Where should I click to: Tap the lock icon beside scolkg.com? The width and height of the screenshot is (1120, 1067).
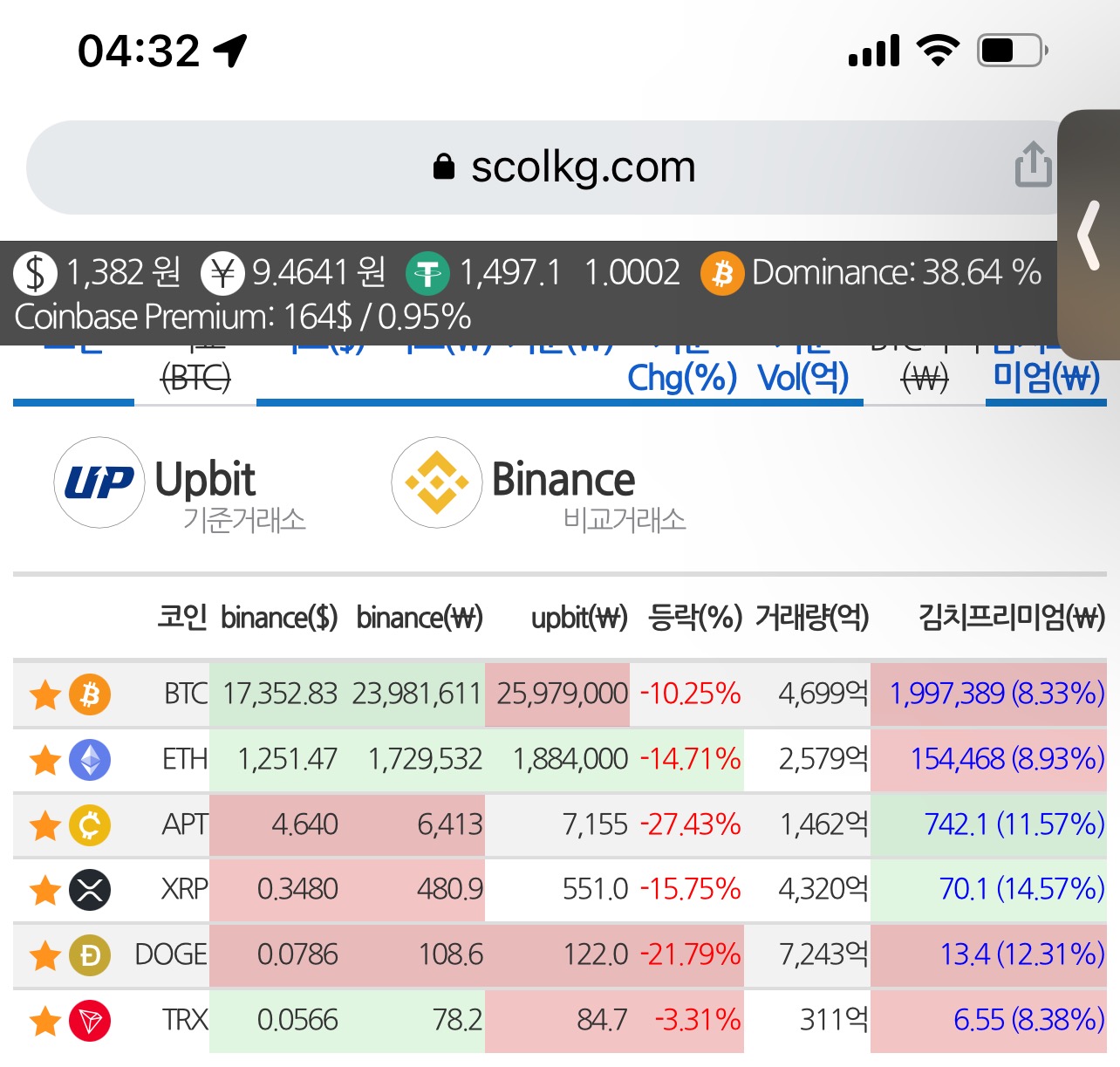[x=444, y=166]
